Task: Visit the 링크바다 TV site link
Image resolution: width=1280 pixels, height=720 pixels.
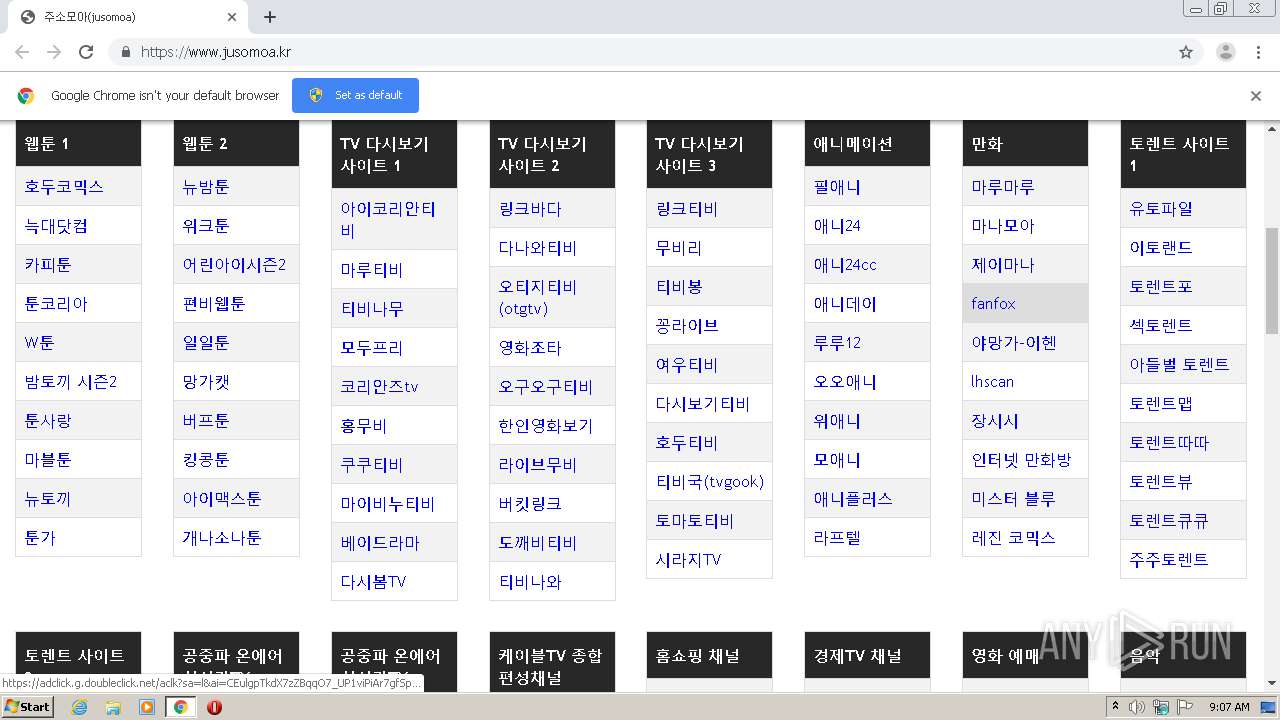Action: pos(530,209)
